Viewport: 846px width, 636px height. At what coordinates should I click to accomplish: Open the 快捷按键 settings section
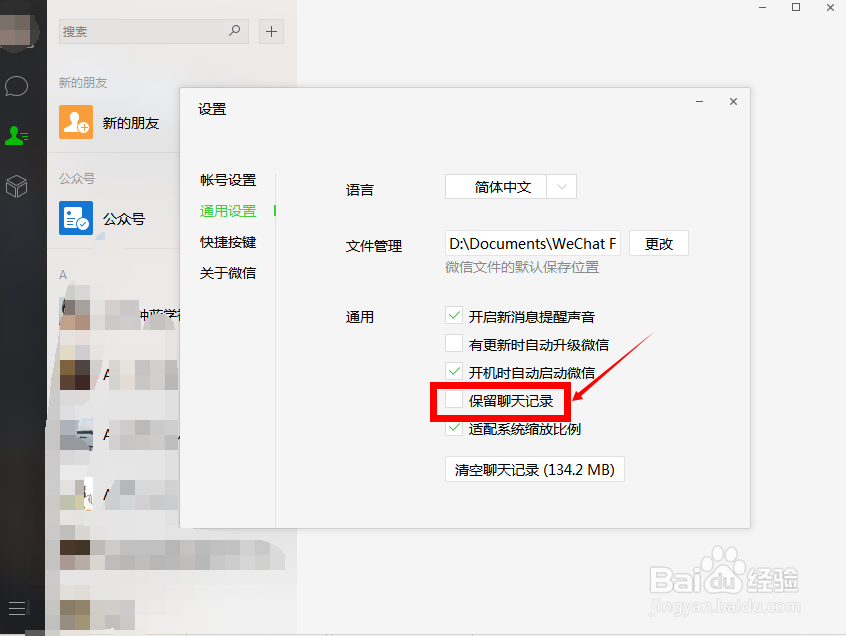(228, 241)
